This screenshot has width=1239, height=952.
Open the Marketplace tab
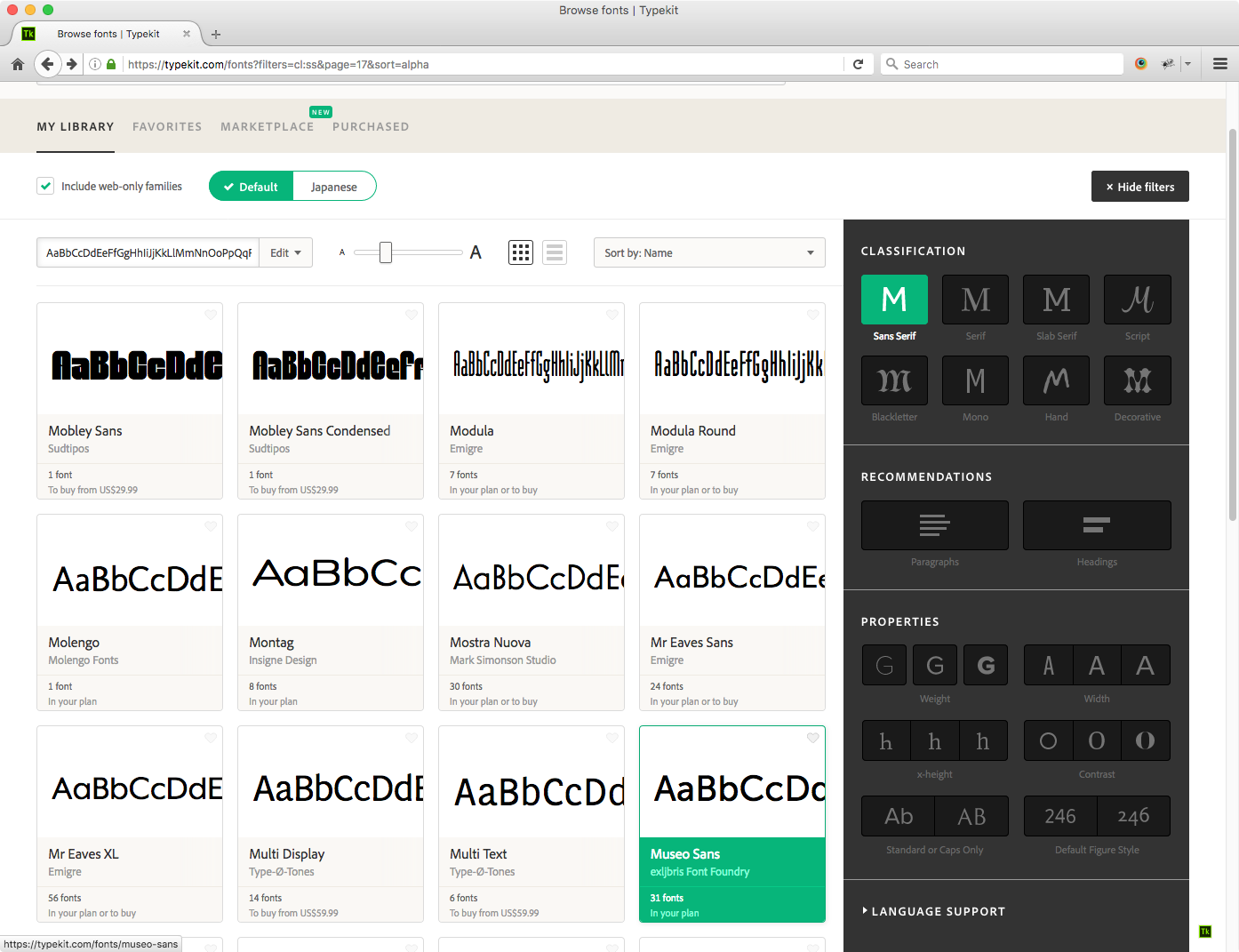268,126
